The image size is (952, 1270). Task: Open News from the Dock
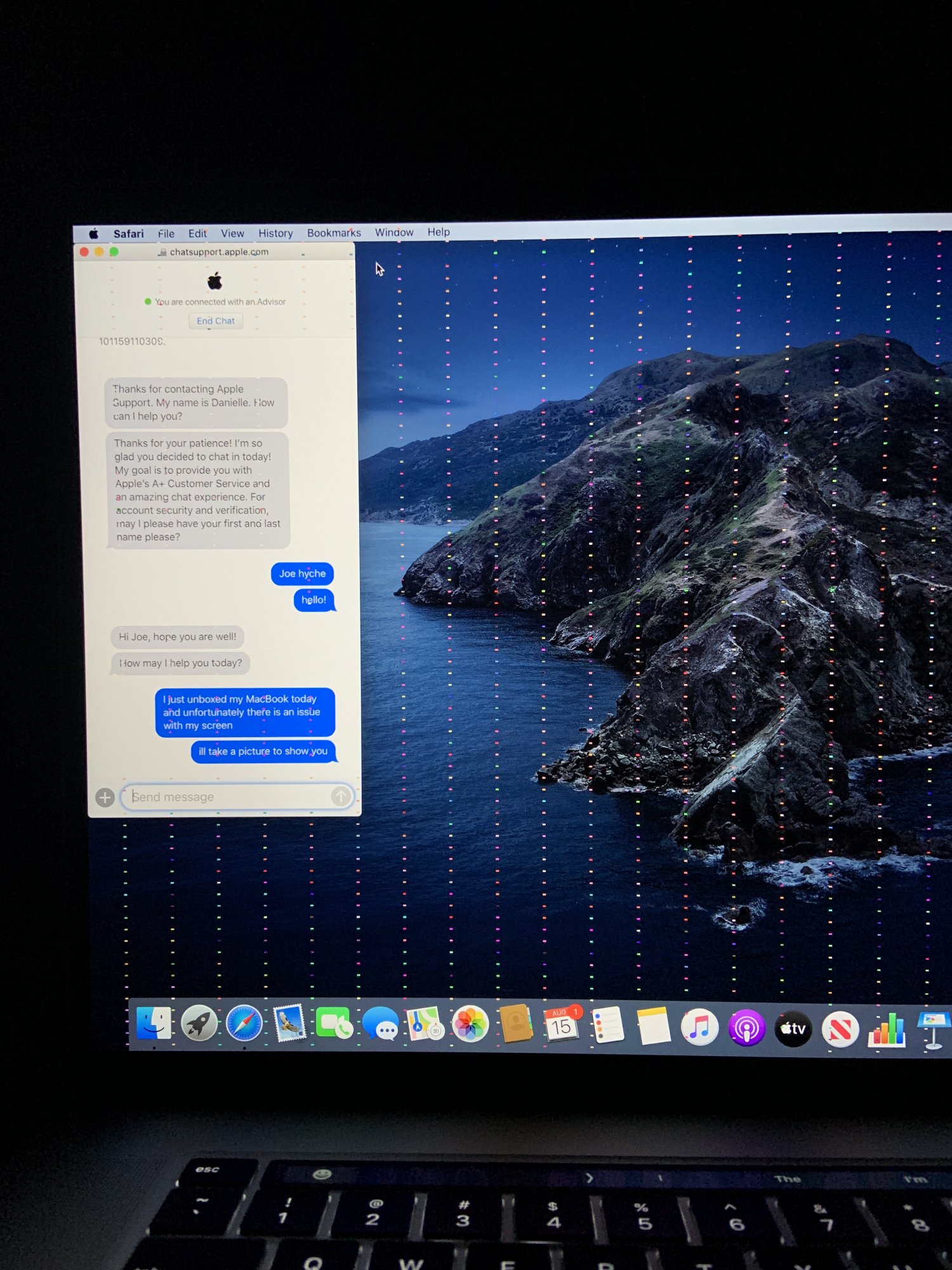(x=840, y=1029)
